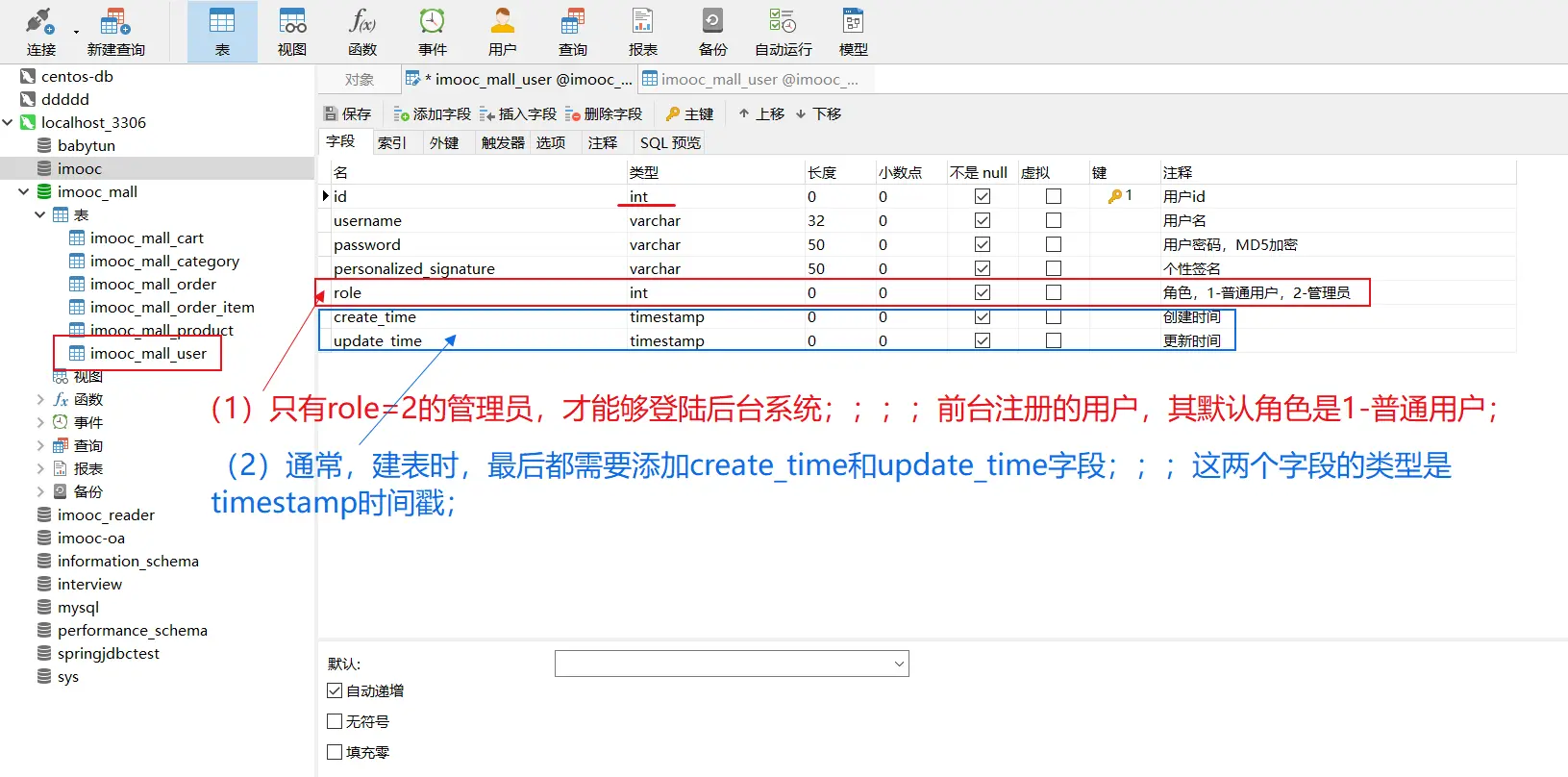Enable the 无符号 unsigned checkbox

pyautogui.click(x=335, y=721)
